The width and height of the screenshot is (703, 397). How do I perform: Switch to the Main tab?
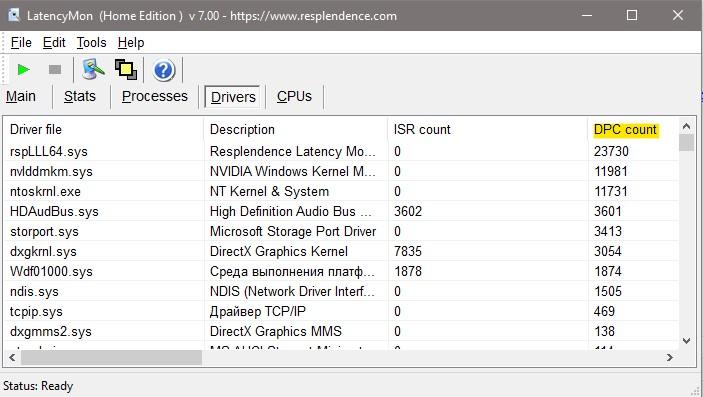[21, 96]
